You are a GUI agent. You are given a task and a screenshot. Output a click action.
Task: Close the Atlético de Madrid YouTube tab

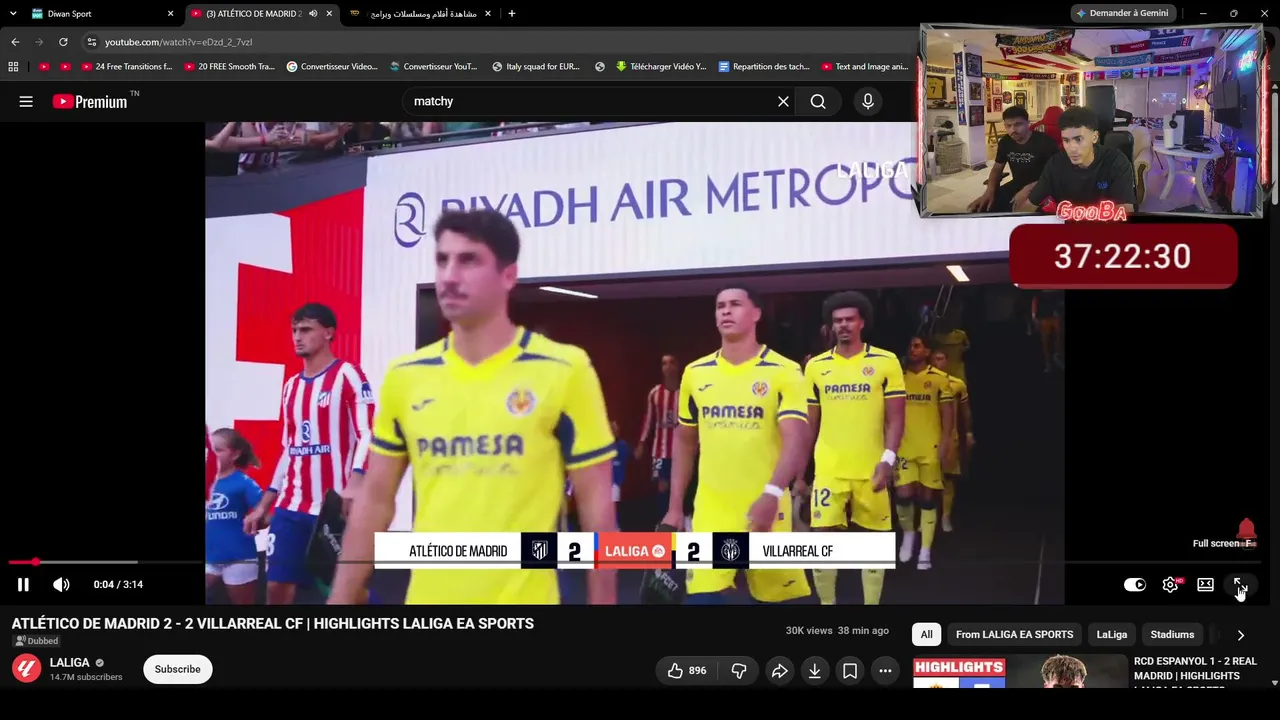[x=329, y=14]
